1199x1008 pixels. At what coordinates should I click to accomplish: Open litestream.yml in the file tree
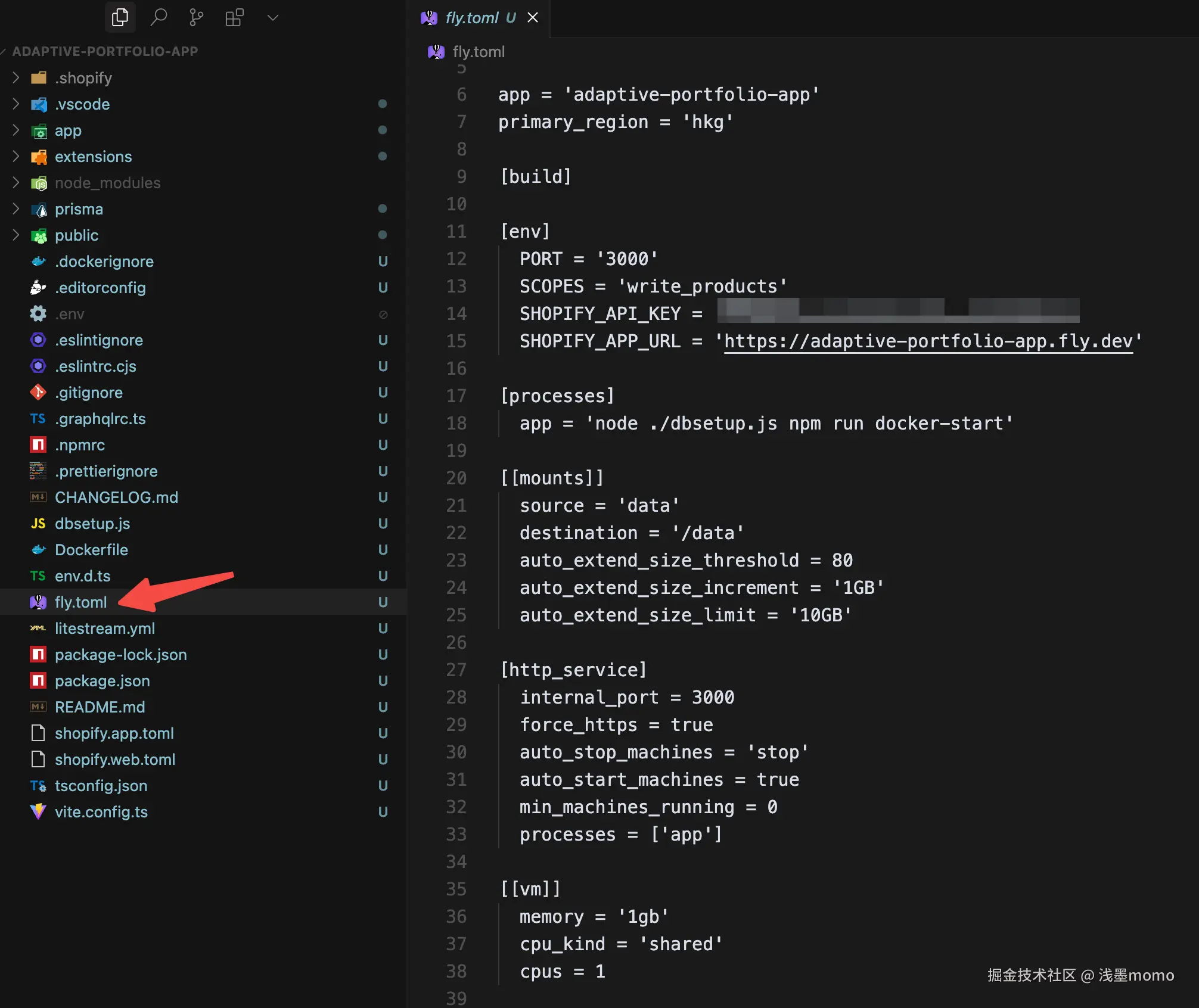pyautogui.click(x=105, y=628)
